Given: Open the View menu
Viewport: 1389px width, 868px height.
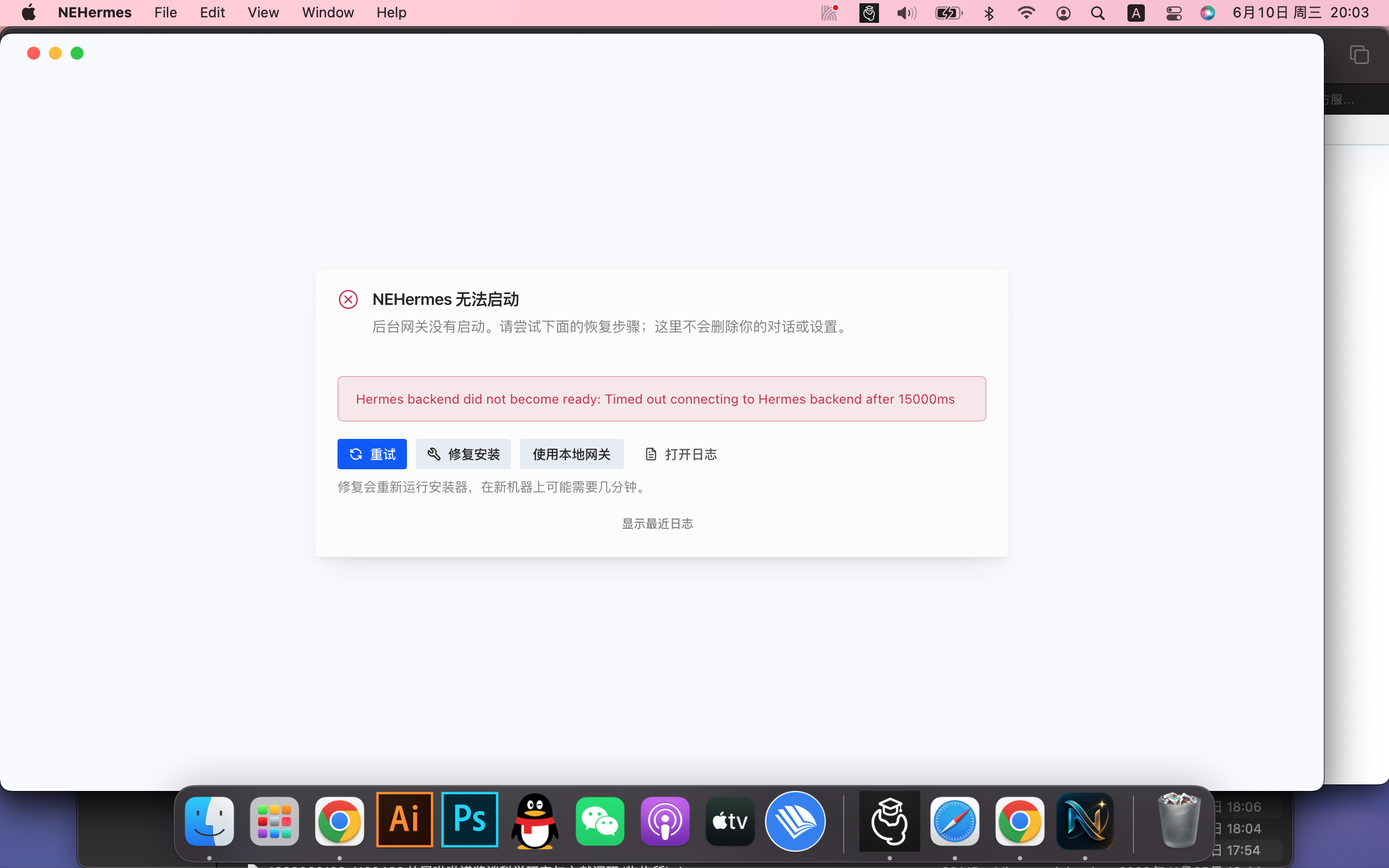Looking at the screenshot, I should coord(264,12).
